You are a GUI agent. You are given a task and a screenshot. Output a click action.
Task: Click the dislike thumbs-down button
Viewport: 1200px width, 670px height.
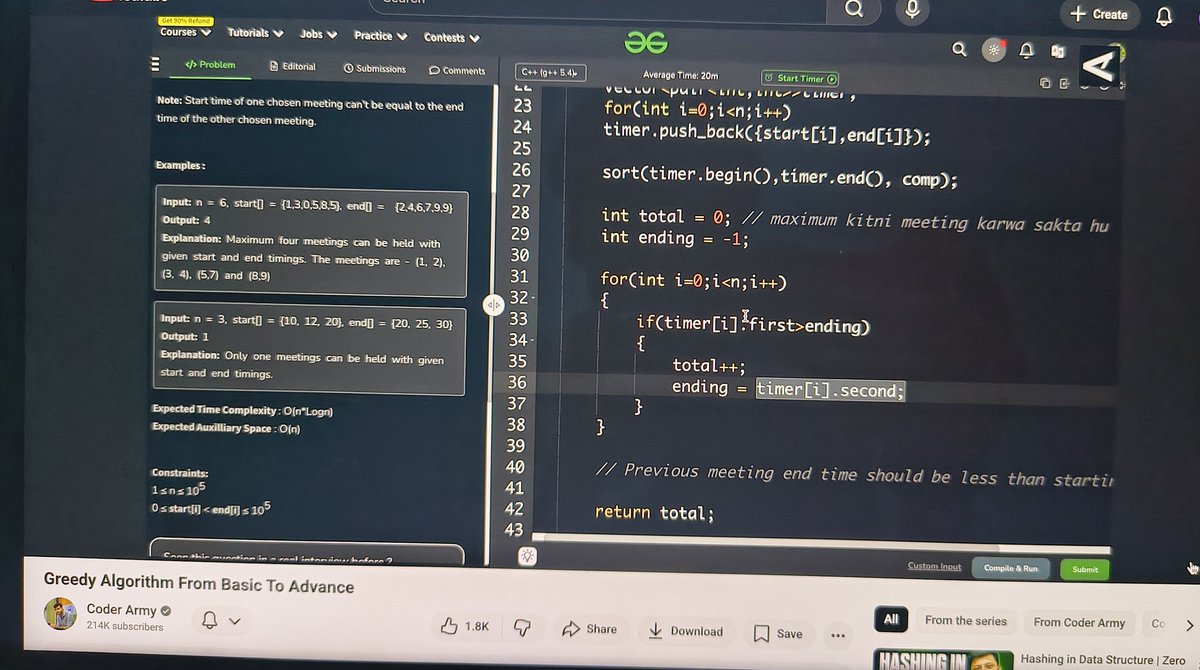click(x=521, y=628)
